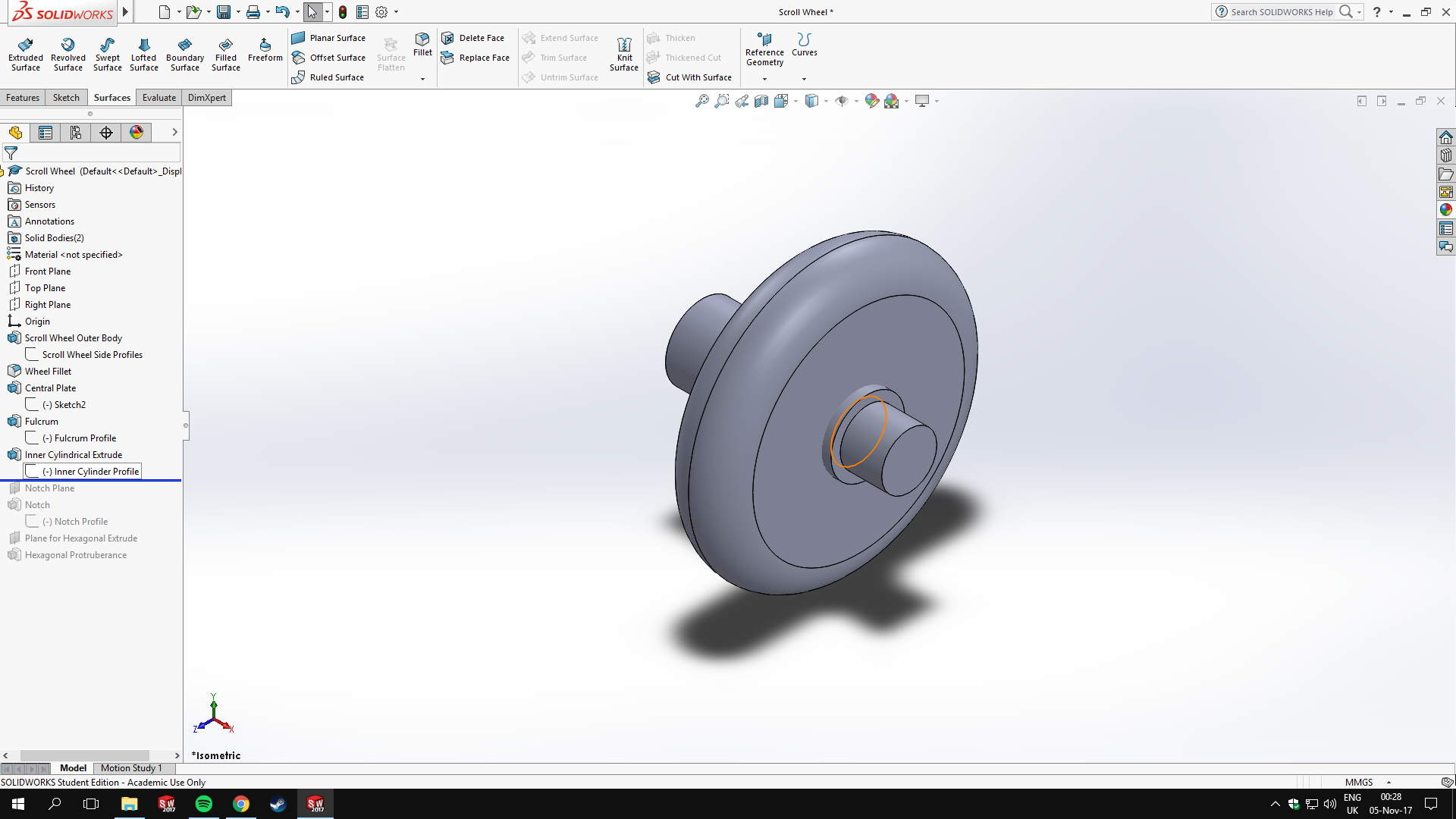
Task: Switch to the DimXpert tab
Action: [x=207, y=98]
